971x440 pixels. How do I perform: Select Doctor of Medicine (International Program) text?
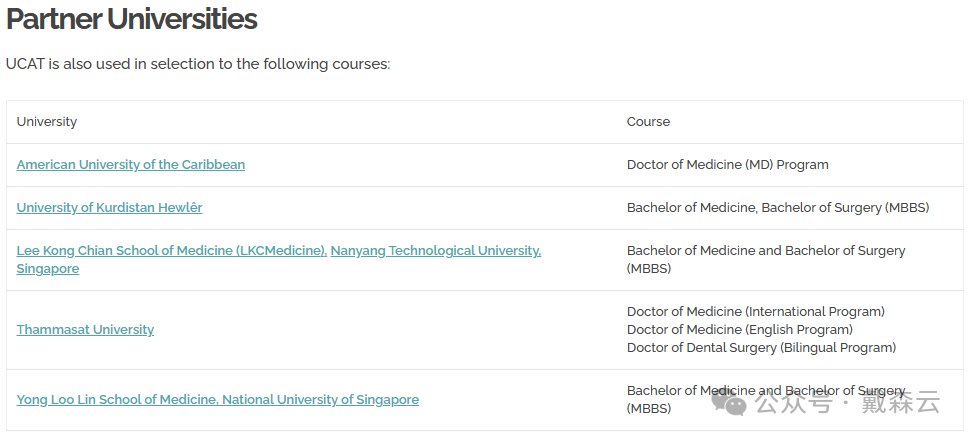click(756, 311)
